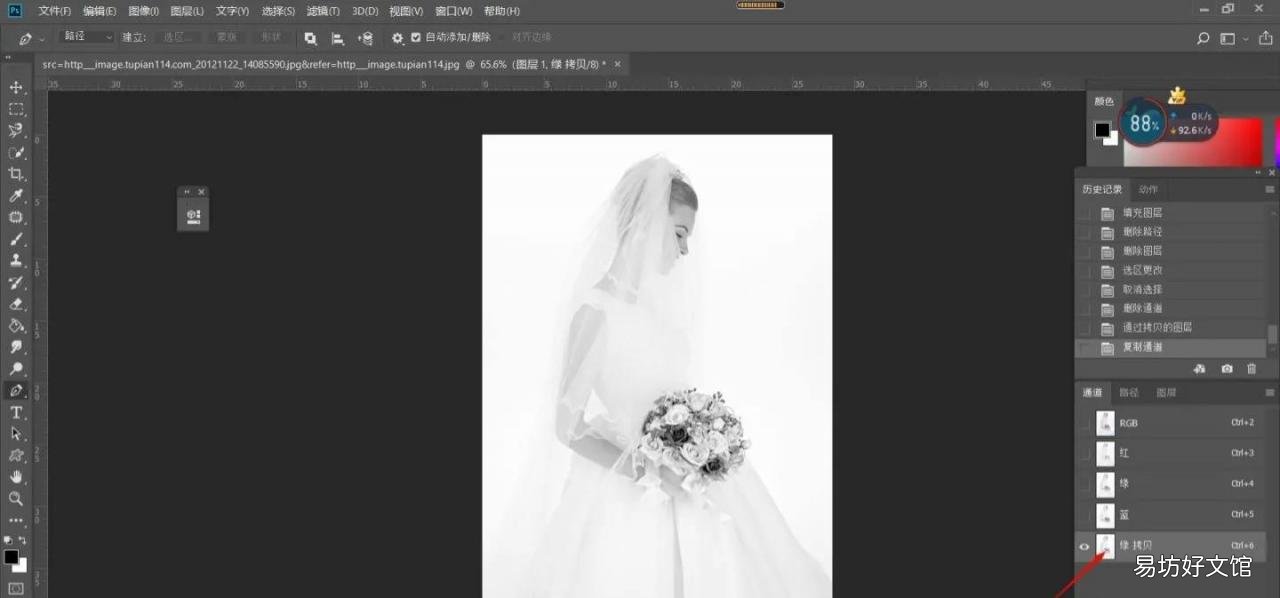1280x598 pixels.
Task: Click the 选区… button
Action: [179, 37]
